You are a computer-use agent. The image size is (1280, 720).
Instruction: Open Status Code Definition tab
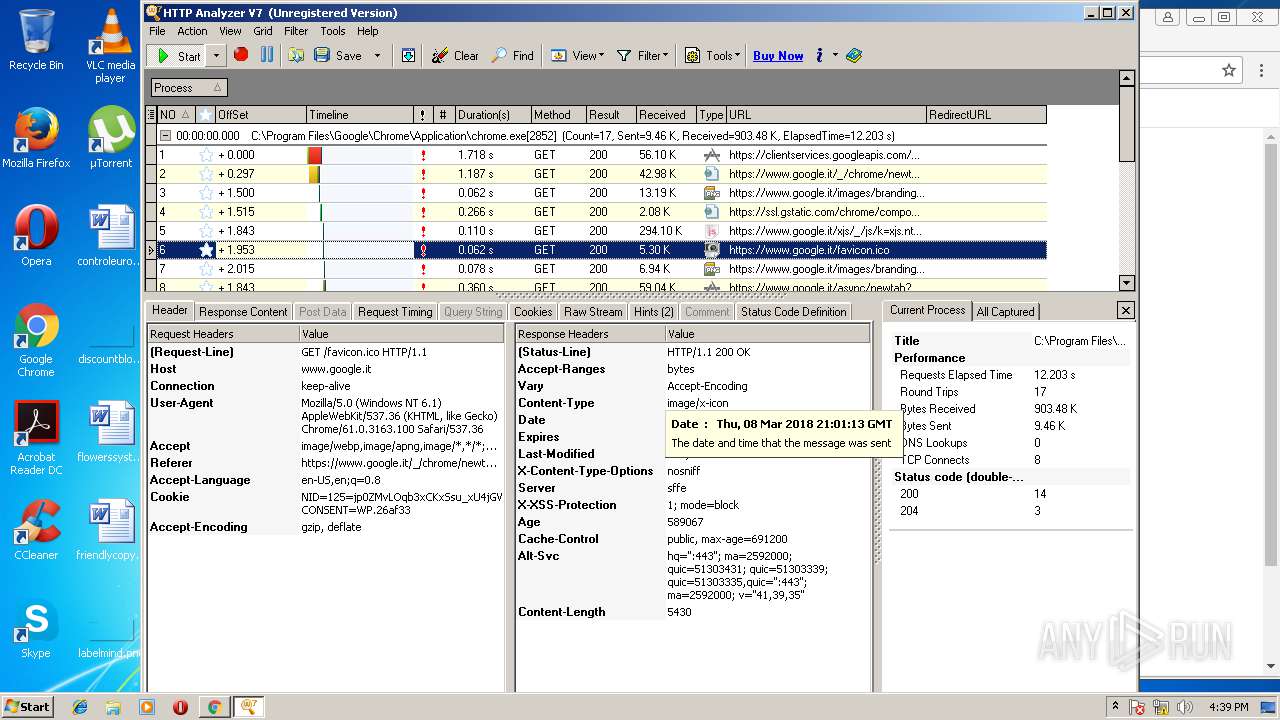794,312
